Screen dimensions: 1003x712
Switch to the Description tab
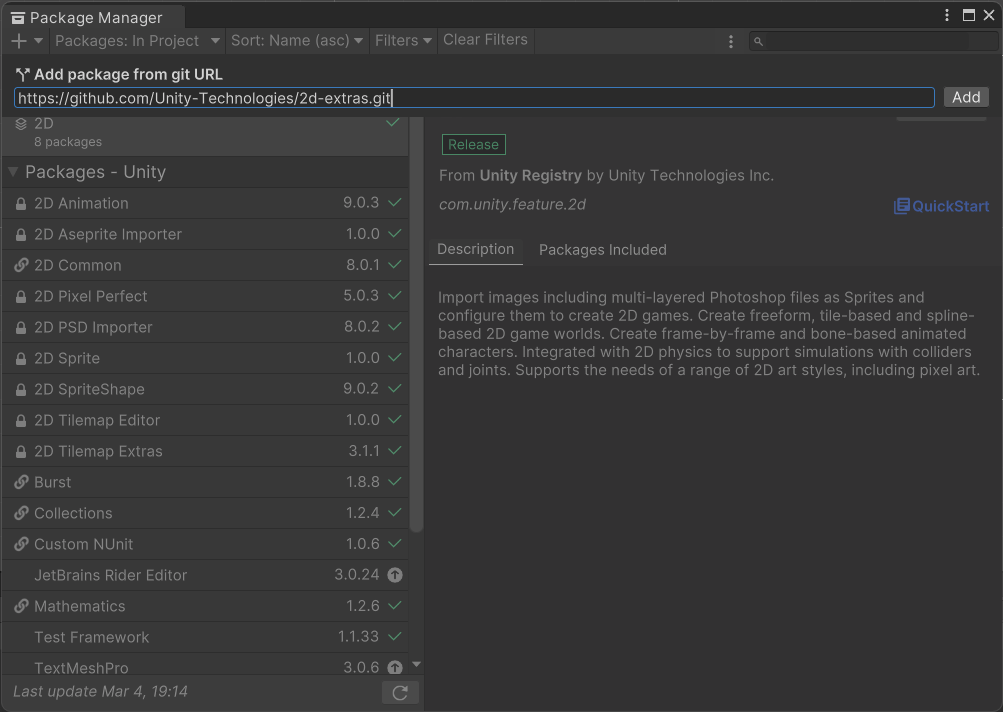click(x=475, y=249)
